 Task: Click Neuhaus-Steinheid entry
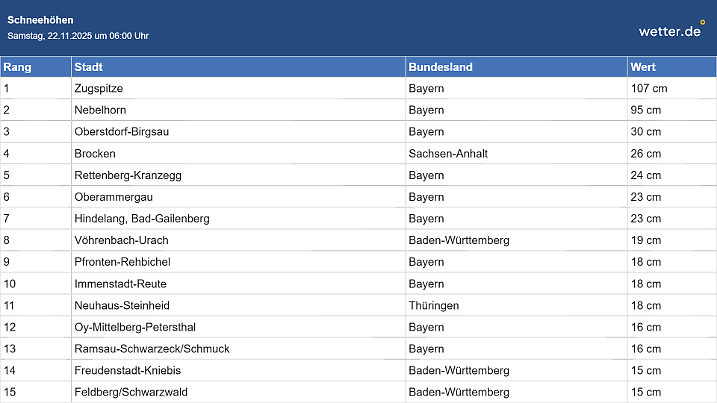[x=122, y=306]
